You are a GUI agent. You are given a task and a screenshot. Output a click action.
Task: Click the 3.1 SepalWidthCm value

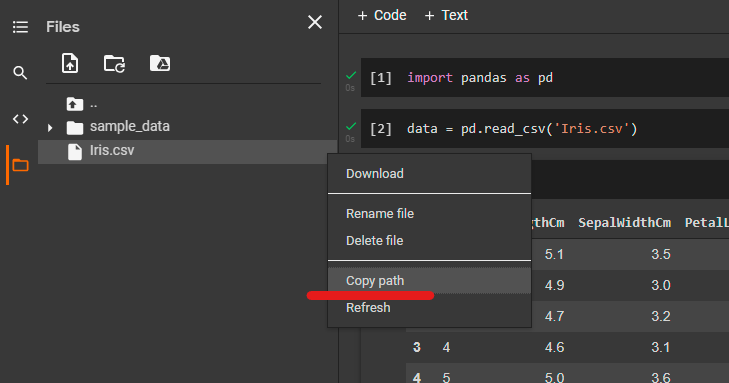pos(661,347)
